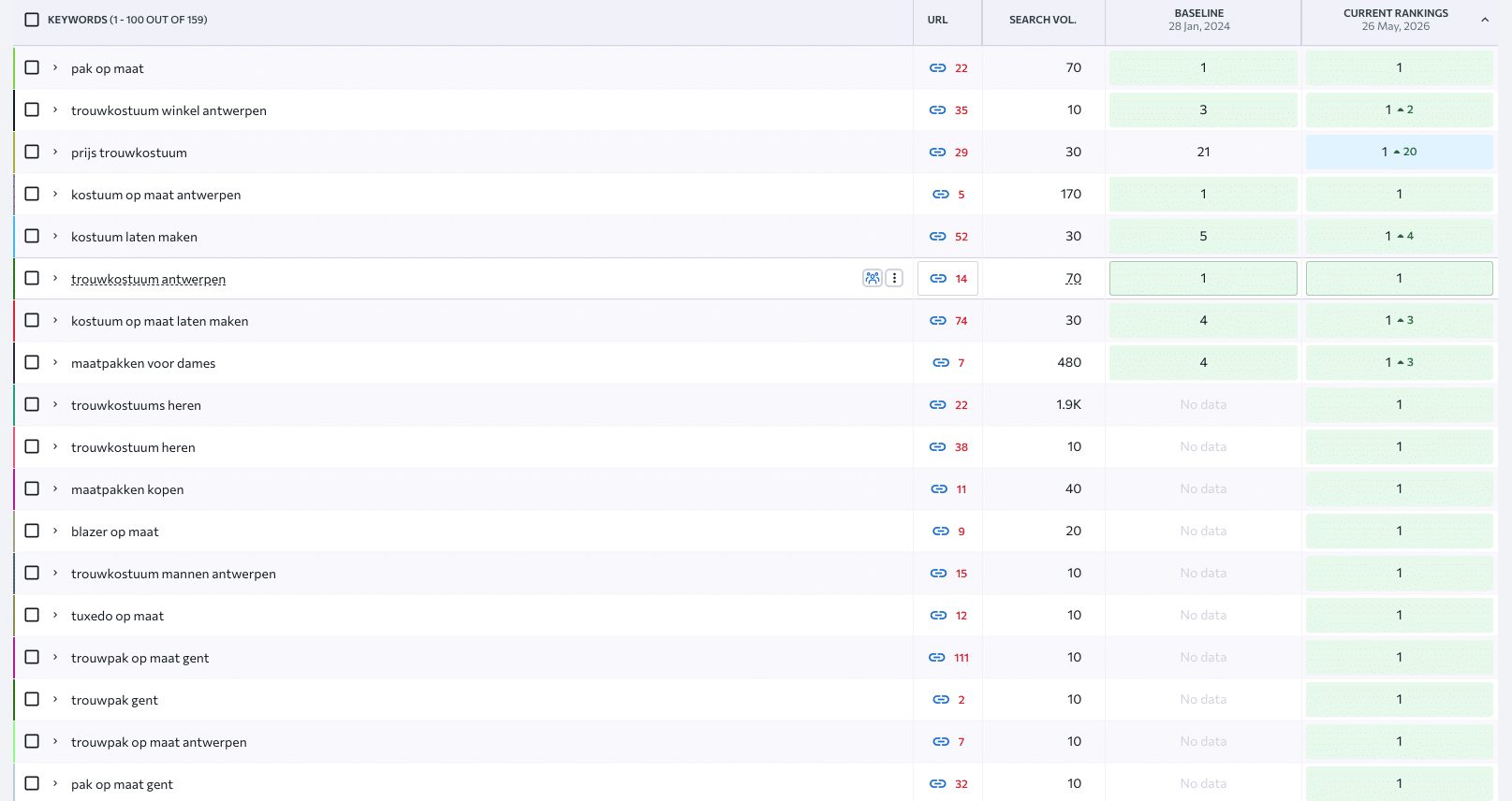
Task: Open URL link icon for pak op maat
Action: [x=937, y=68]
